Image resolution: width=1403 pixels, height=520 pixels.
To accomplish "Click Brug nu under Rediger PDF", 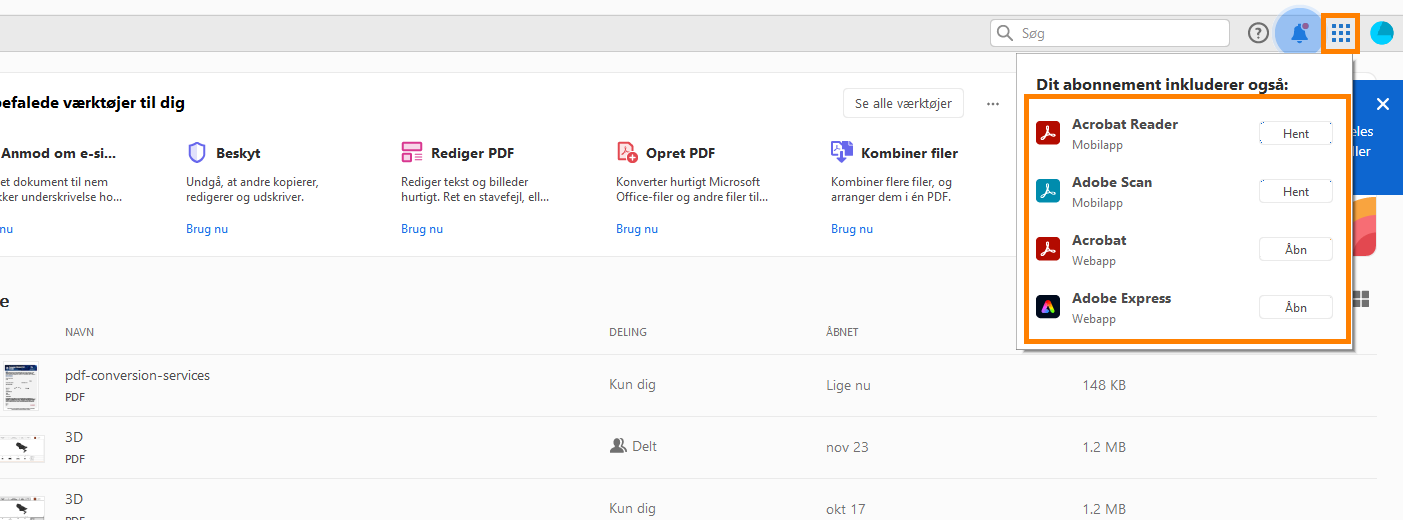I will (422, 229).
